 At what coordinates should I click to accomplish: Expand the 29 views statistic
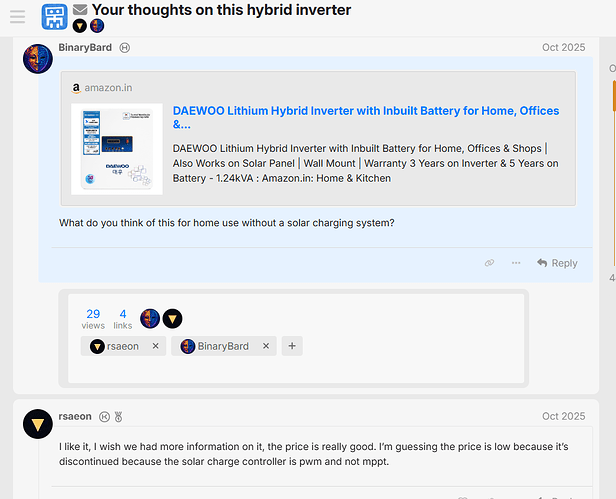(93, 318)
